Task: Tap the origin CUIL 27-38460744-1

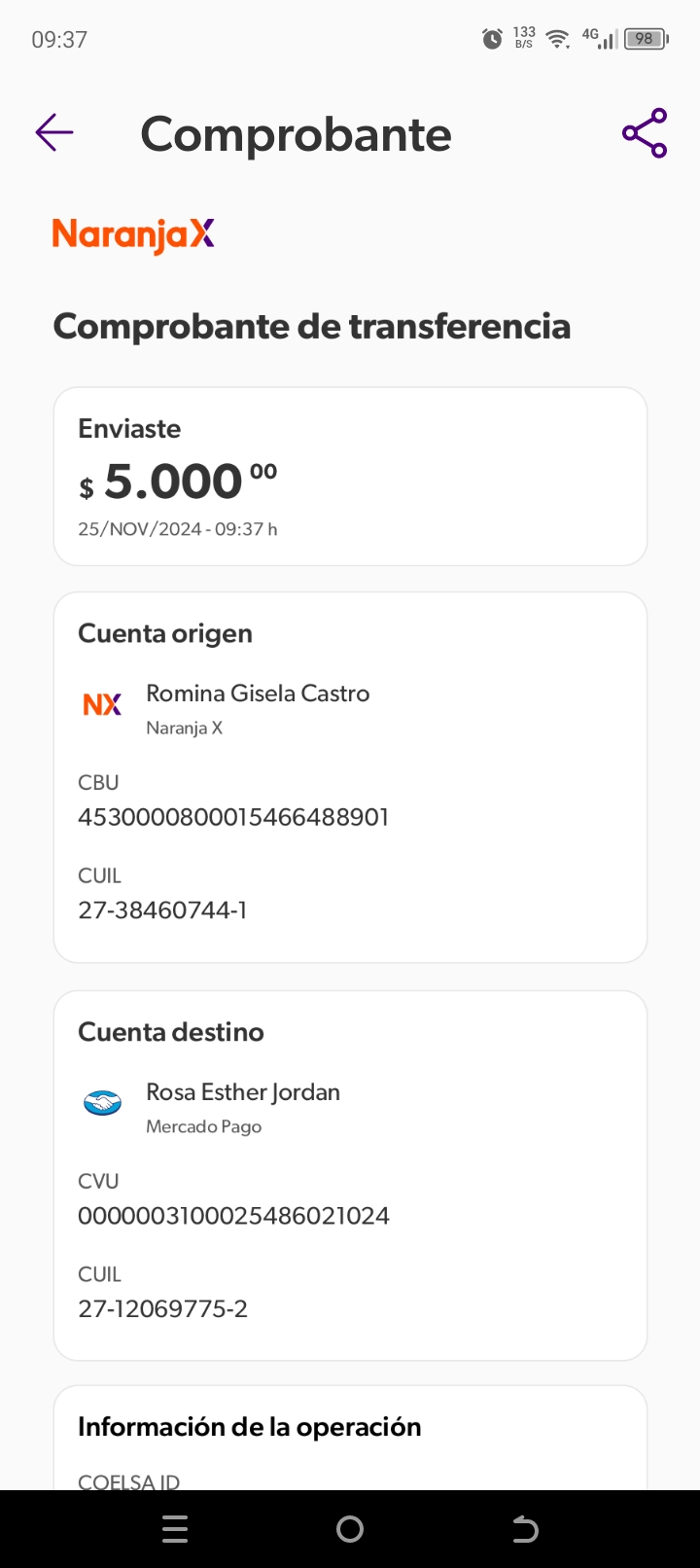Action: [162, 910]
